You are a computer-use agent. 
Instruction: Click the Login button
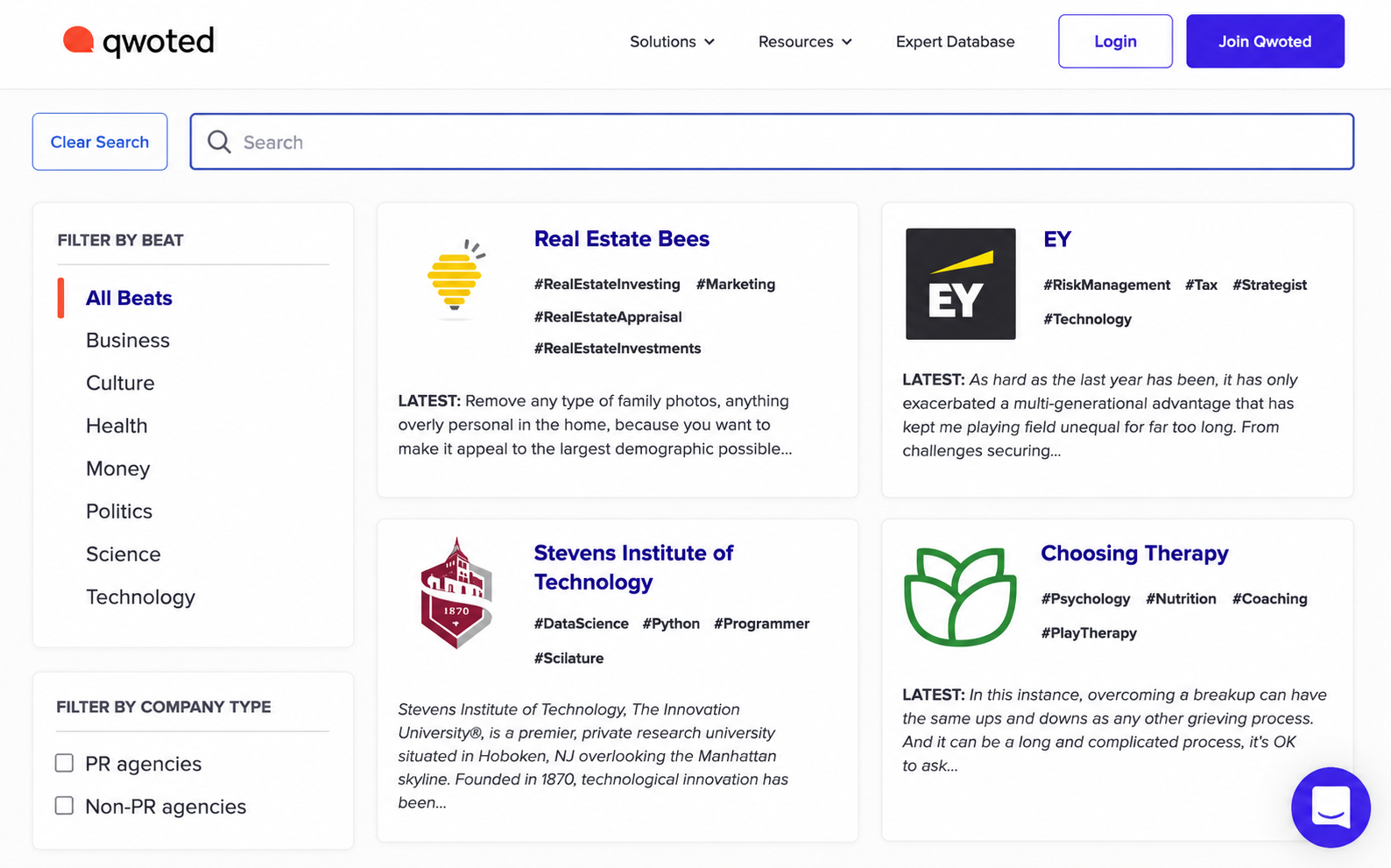click(x=1115, y=41)
